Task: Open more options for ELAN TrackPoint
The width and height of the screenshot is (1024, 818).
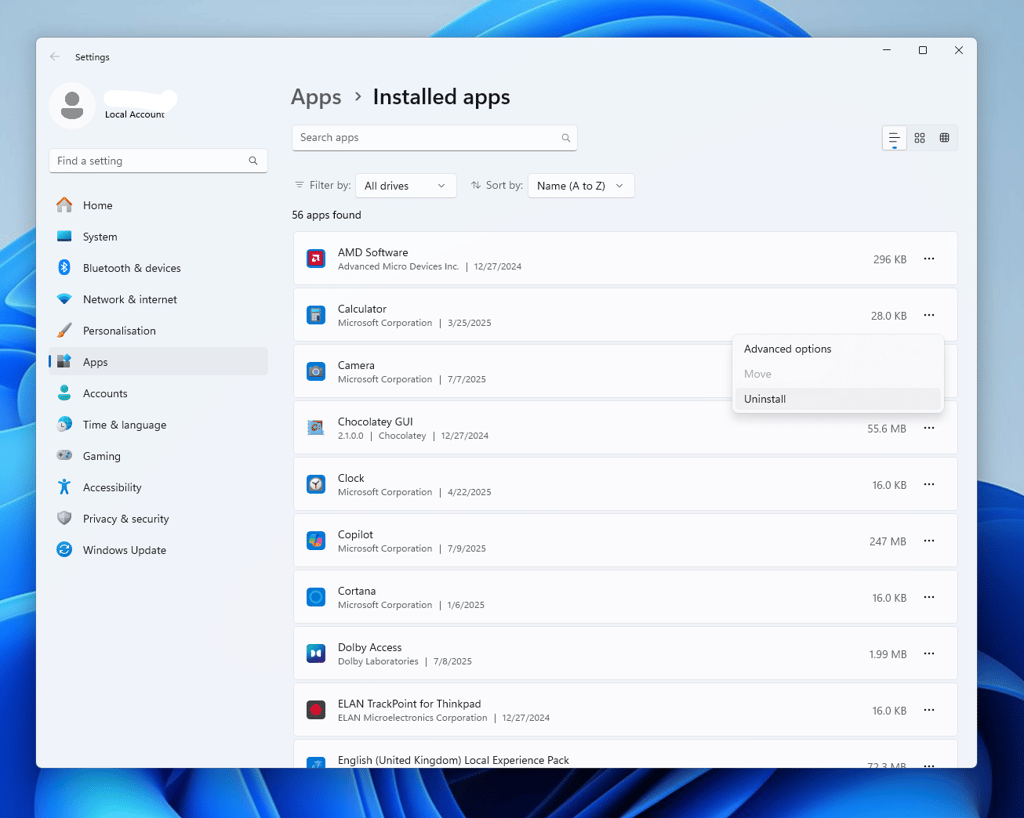Action: (x=929, y=710)
